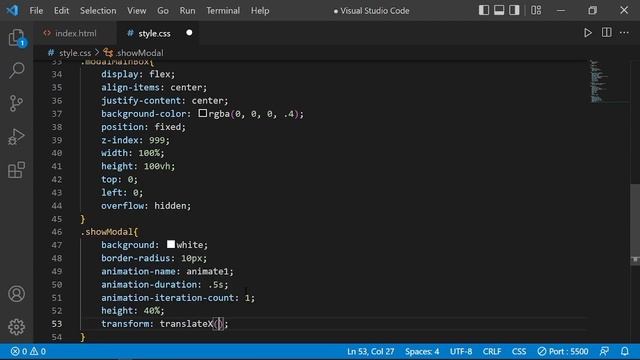Open the Run menu
Screen dimensions: 640x360
[187, 11]
